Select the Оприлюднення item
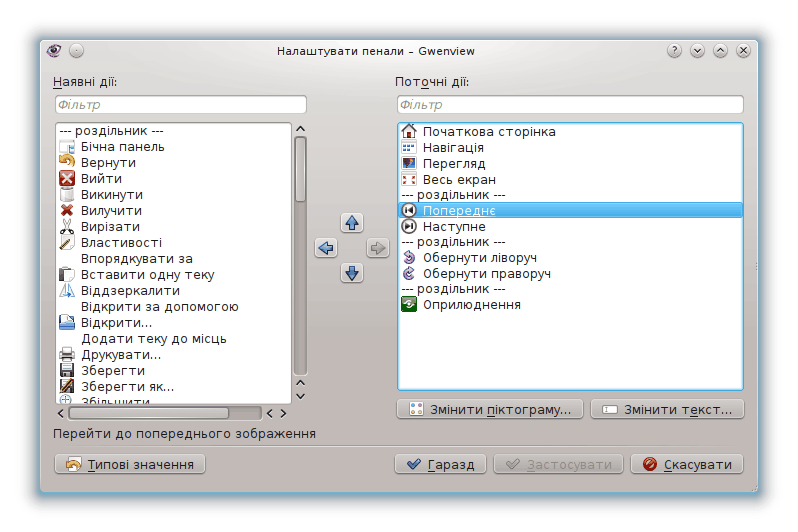The height and width of the screenshot is (532, 798). (x=471, y=305)
